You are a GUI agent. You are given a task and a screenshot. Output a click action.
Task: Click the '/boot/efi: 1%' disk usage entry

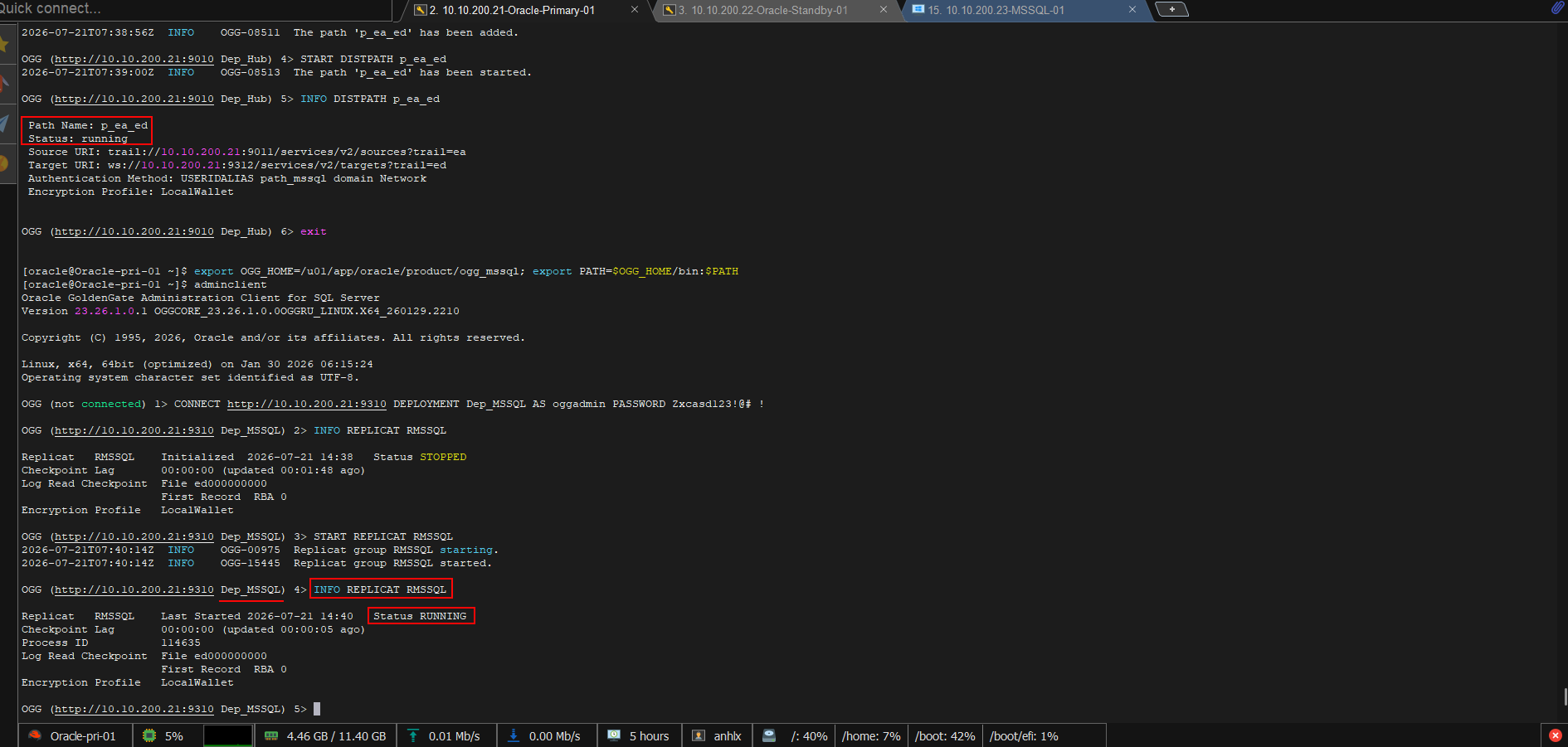(x=1024, y=735)
